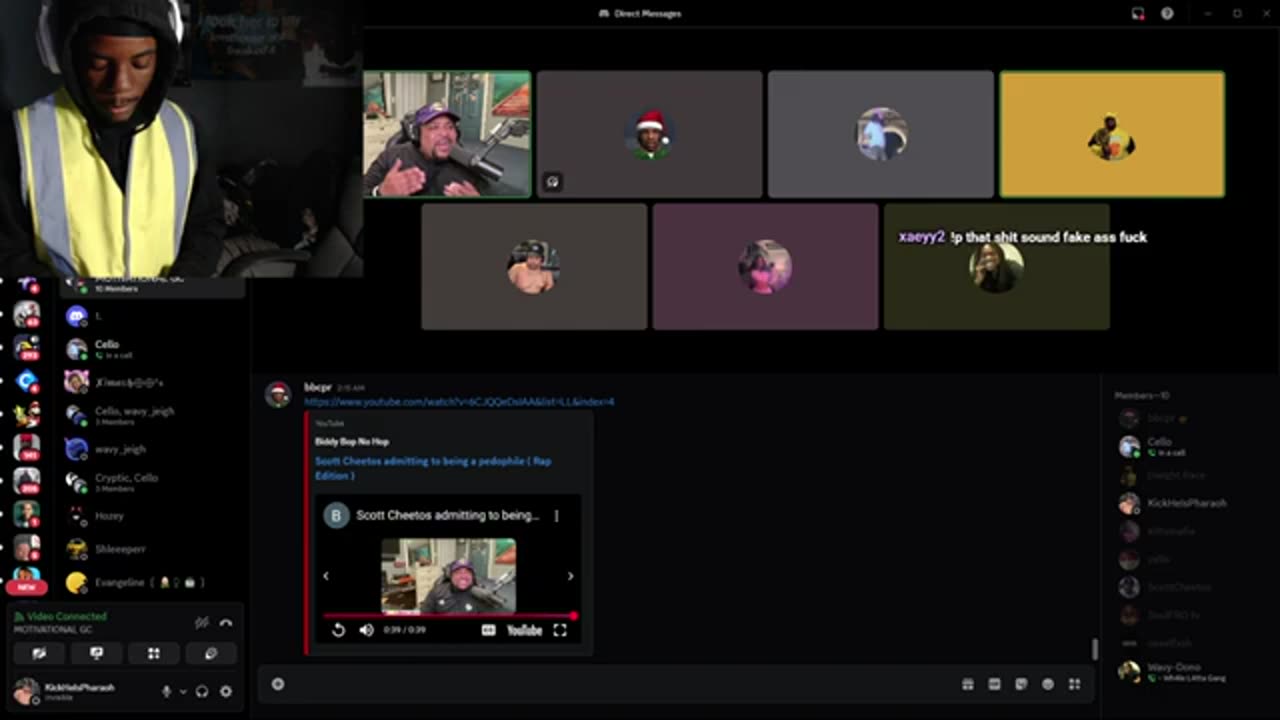
Task: Open the Hozey direct message
Action: [153, 516]
